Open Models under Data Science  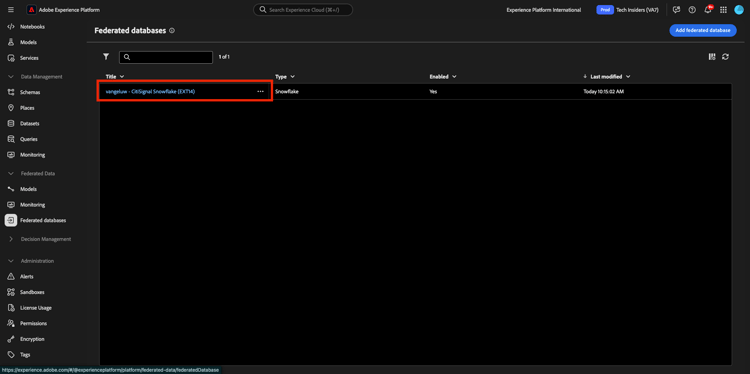[28, 42]
